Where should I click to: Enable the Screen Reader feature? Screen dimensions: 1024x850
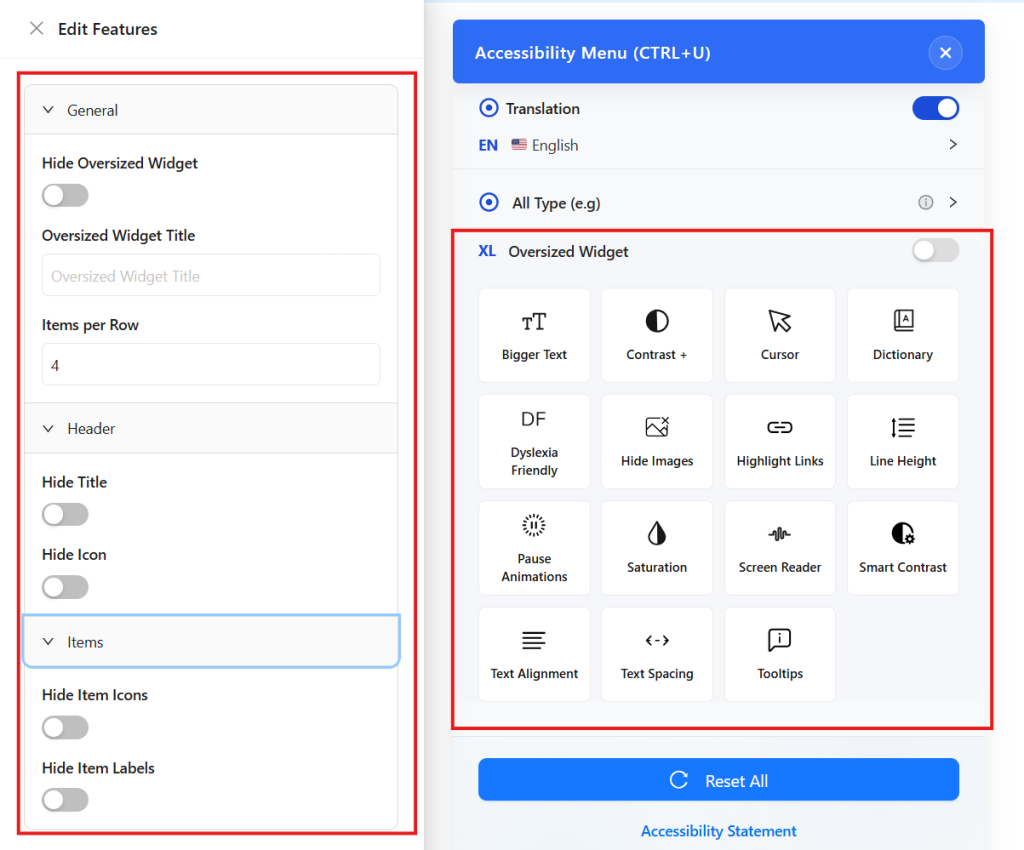pos(780,547)
